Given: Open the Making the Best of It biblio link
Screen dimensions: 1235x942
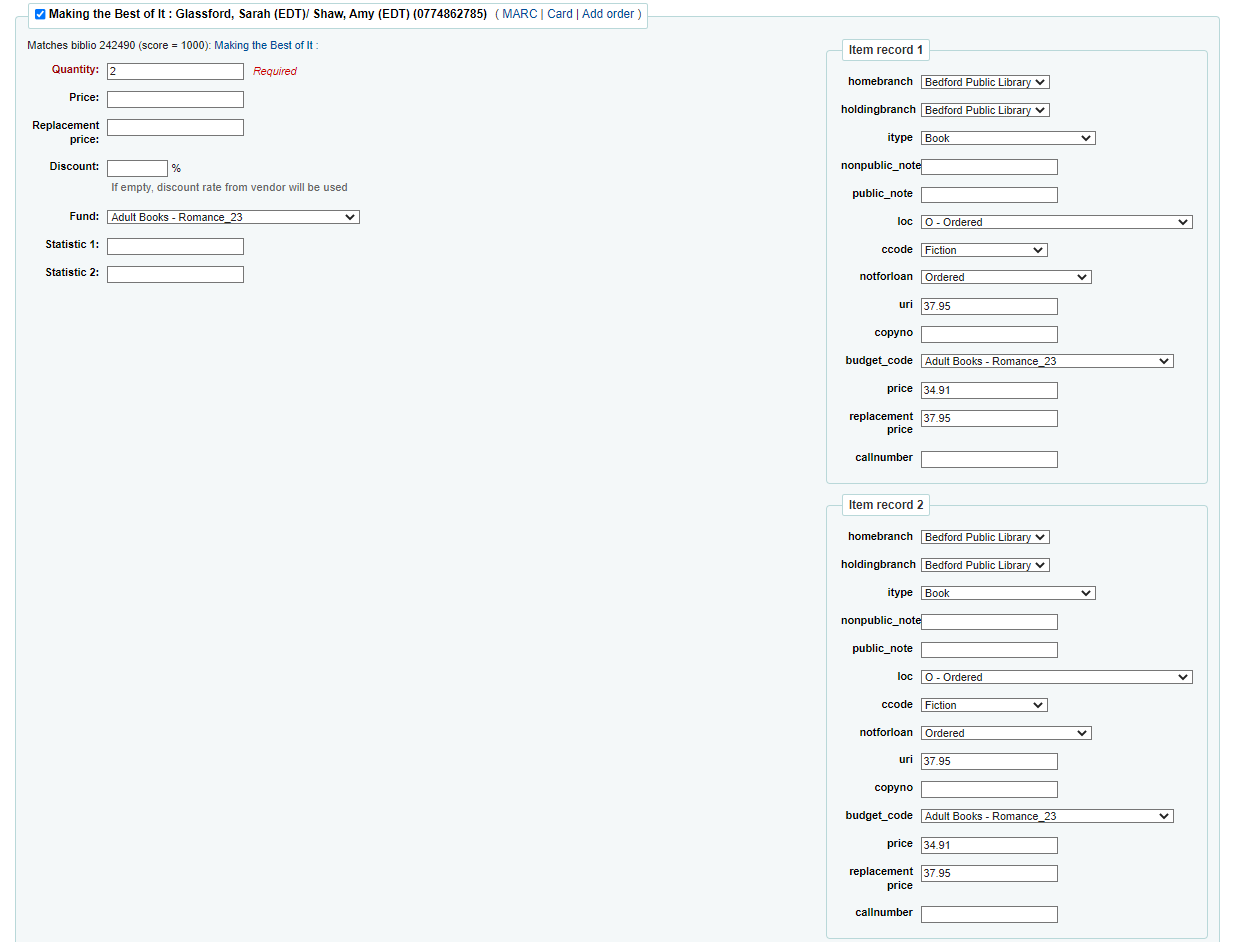Looking at the screenshot, I should pos(264,46).
